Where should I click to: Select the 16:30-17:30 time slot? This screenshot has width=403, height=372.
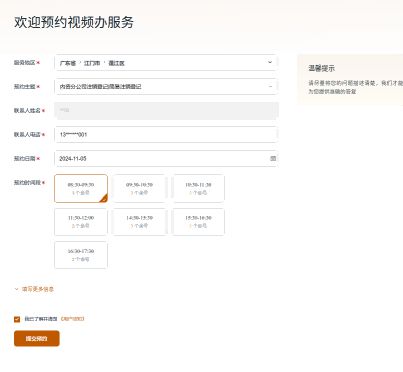click(x=81, y=255)
